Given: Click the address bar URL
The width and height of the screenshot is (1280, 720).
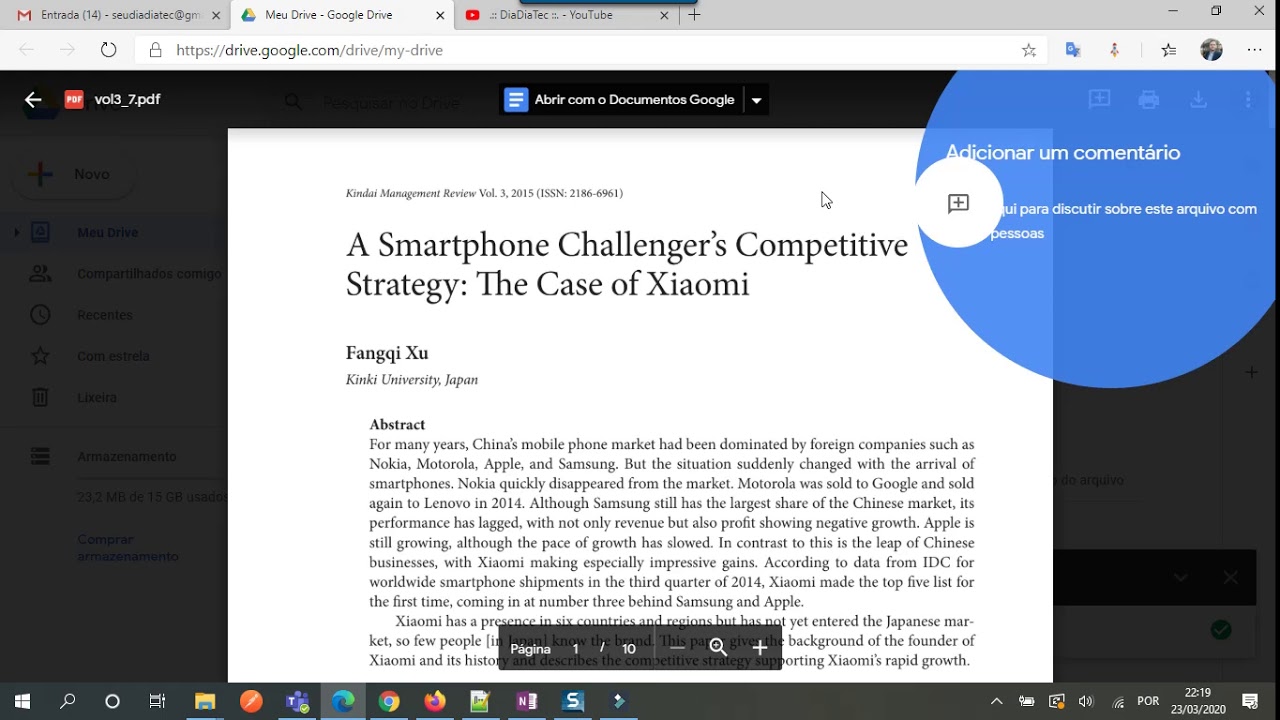Looking at the screenshot, I should pos(310,50).
